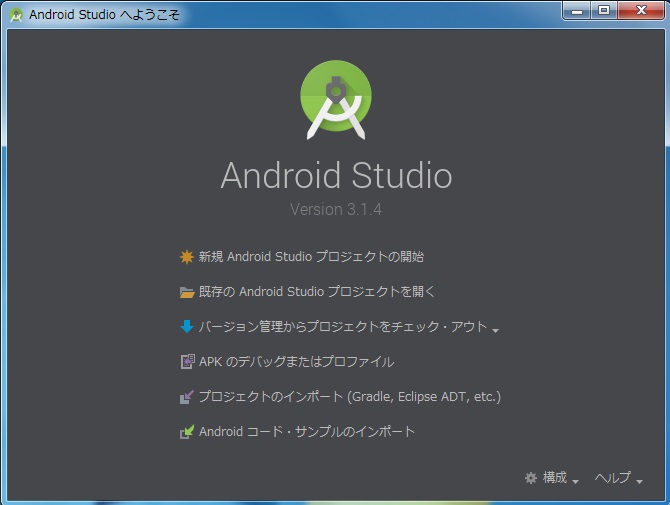Viewport: 670px width, 505px height.
Task: Click the green arrow import code sample icon
Action: tap(187, 432)
